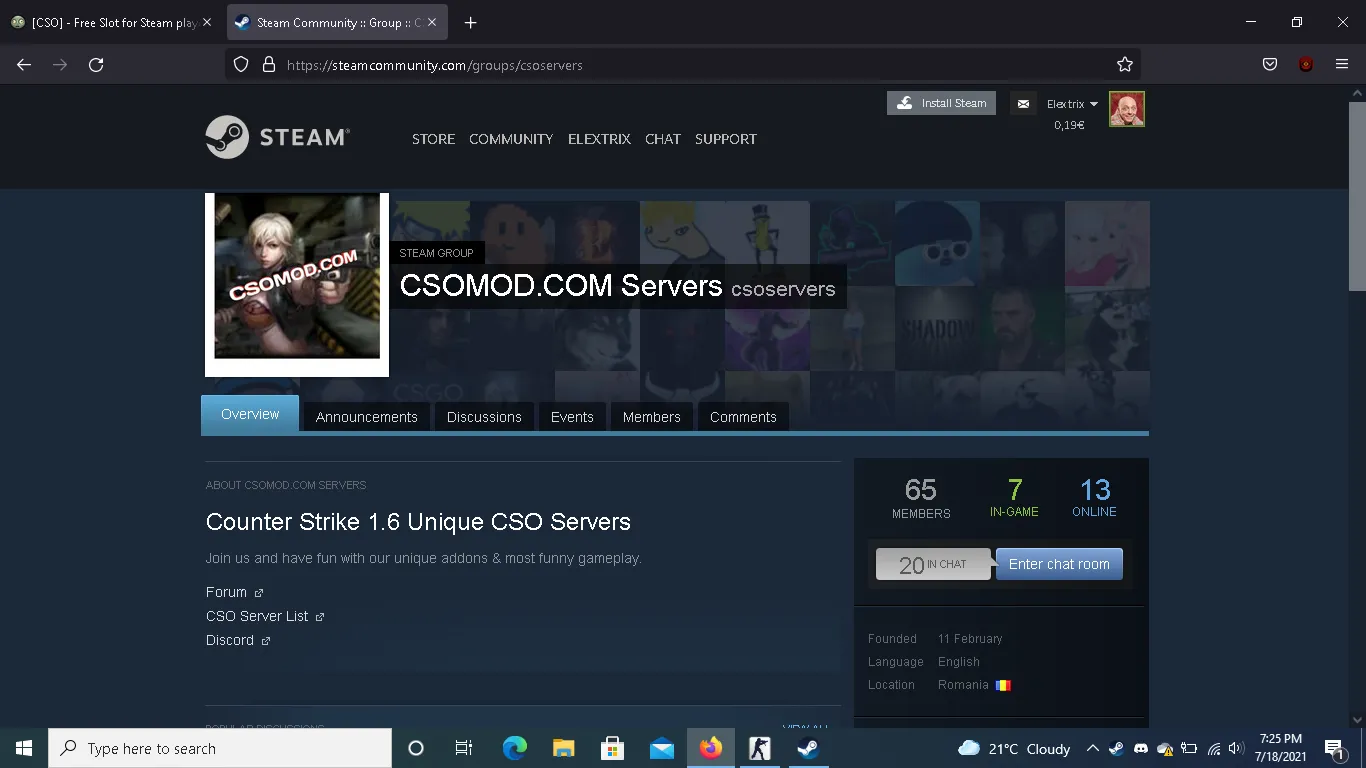
Task: Open File Explorer from taskbar
Action: [x=564, y=748]
